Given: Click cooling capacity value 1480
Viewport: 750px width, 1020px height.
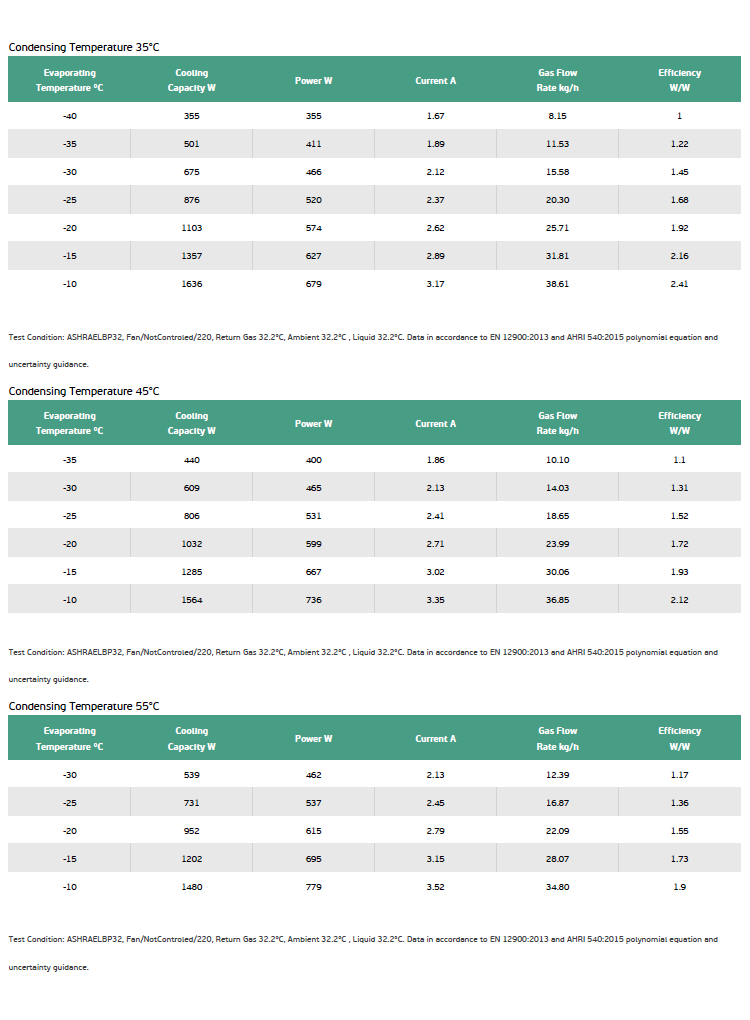Looking at the screenshot, I should [191, 887].
